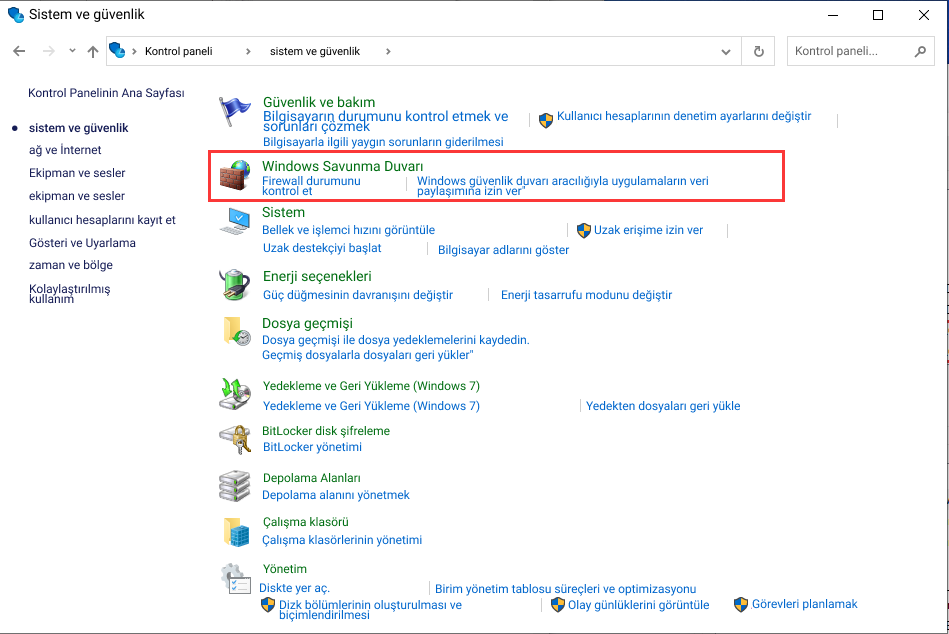This screenshot has height=634, width=949.
Task: Click Enerji tasarrufu modunu değiştir link
Action: coord(586,295)
